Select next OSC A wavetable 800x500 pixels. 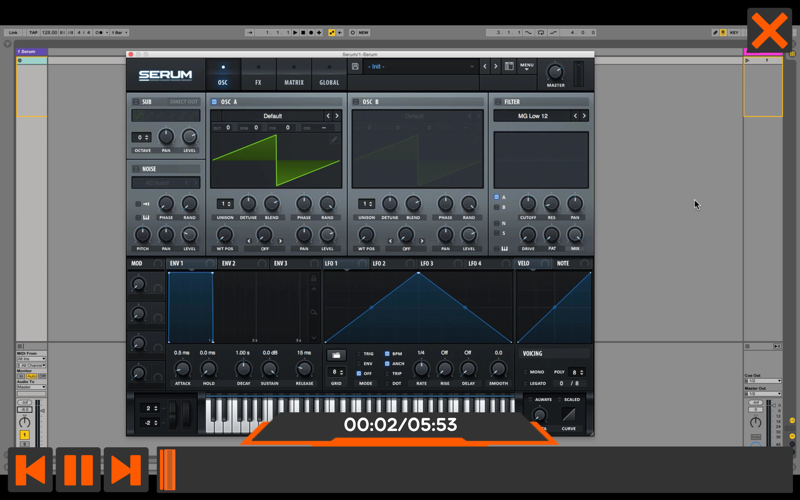[x=337, y=116]
